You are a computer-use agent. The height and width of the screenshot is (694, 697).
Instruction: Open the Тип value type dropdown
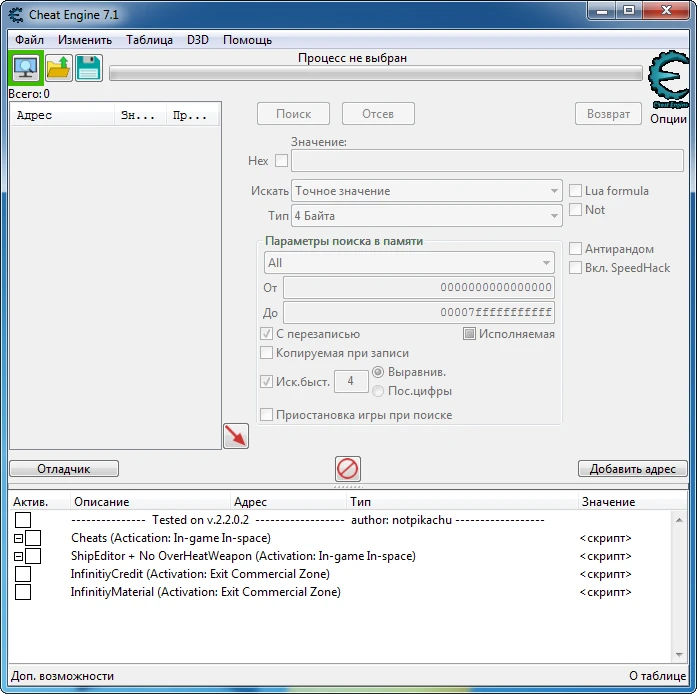tap(427, 216)
